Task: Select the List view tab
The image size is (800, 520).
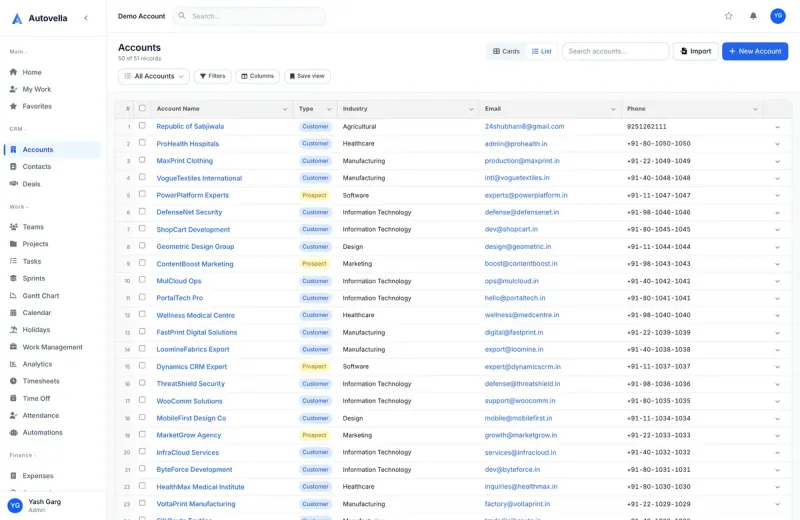Action: (541, 51)
